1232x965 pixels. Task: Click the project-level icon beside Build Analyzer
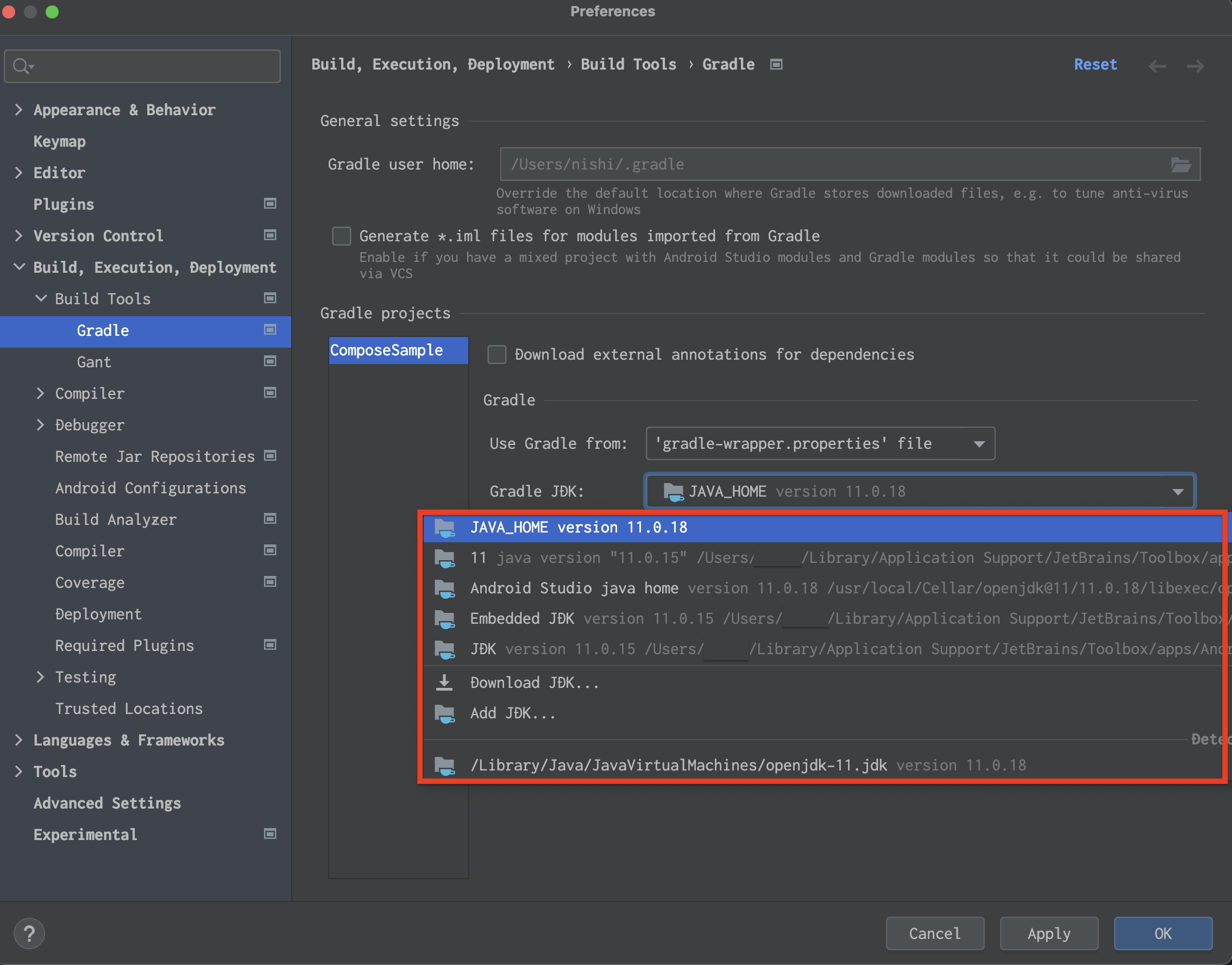(270, 519)
